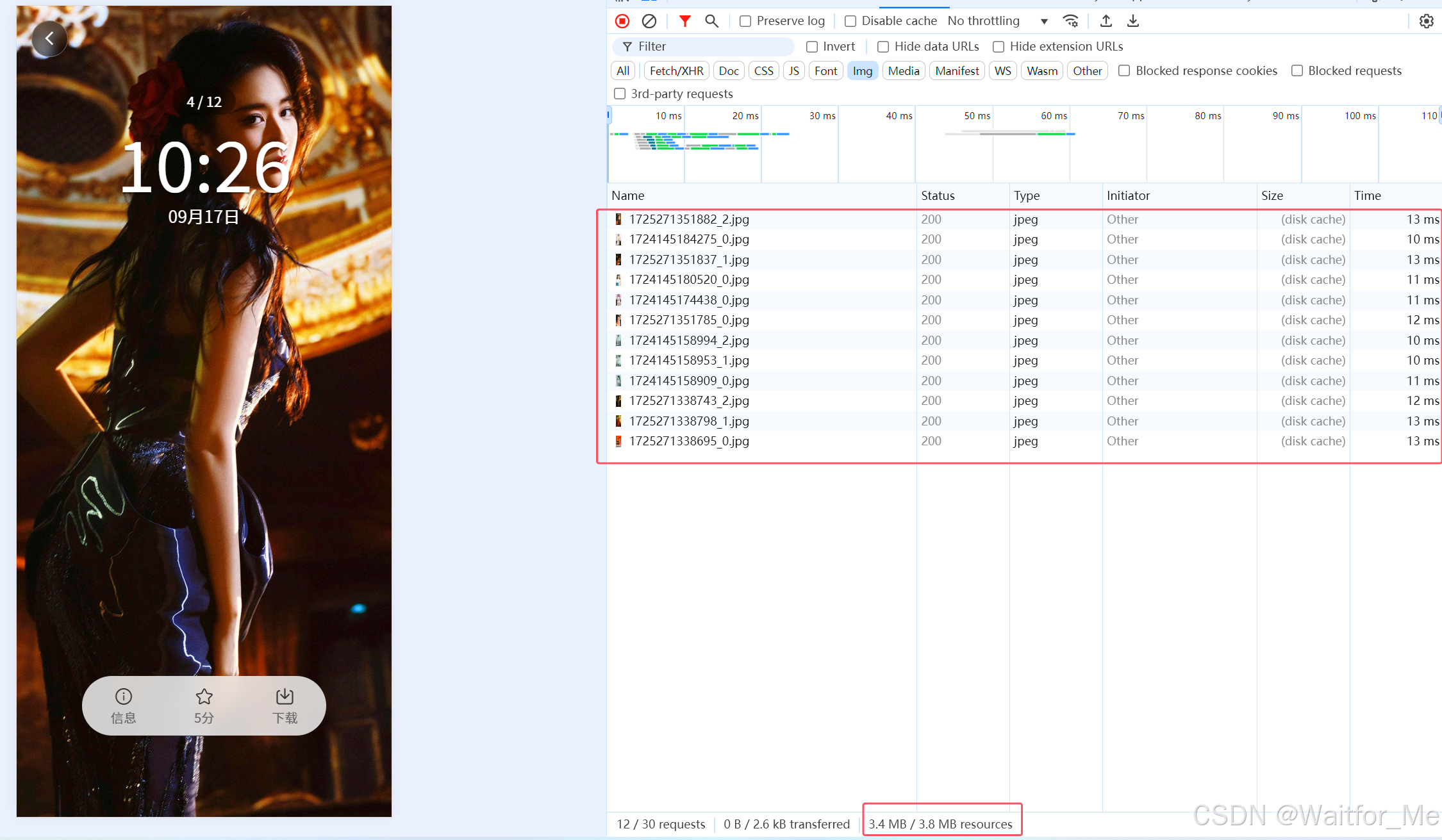Sort by the Name column header
1442x840 pixels.
point(761,195)
